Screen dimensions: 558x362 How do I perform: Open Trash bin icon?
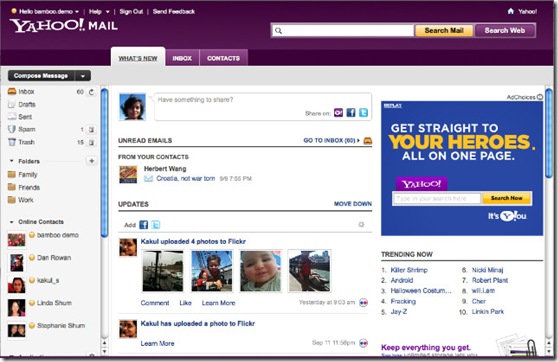point(12,142)
